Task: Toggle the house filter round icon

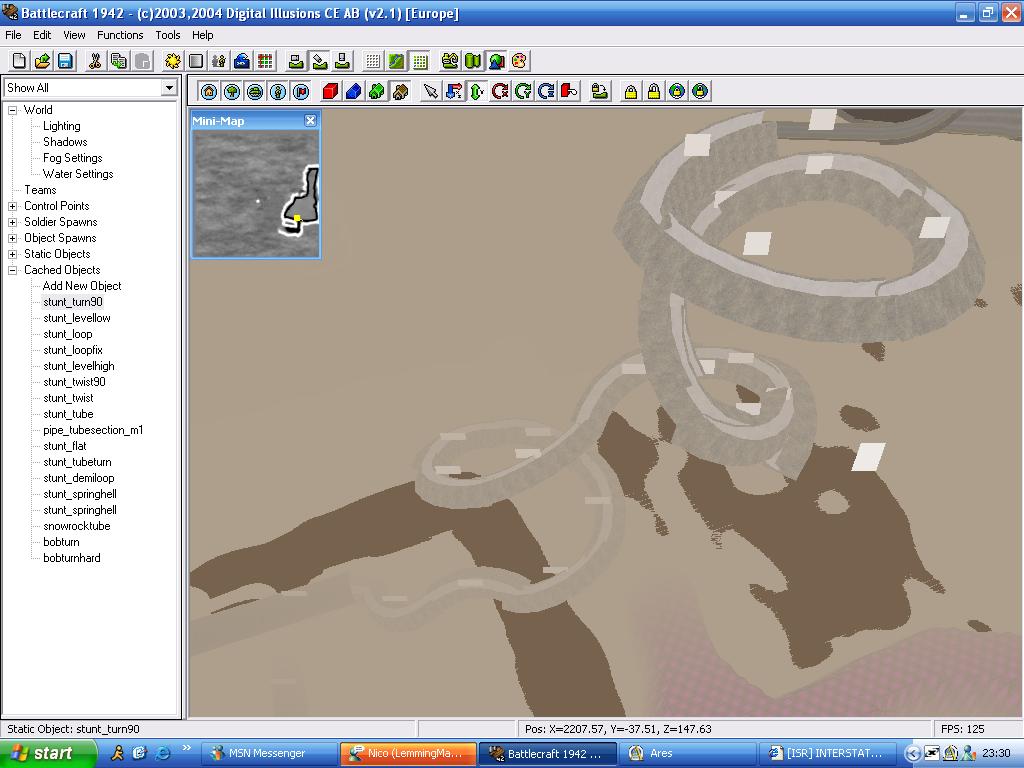Action: [x=208, y=91]
